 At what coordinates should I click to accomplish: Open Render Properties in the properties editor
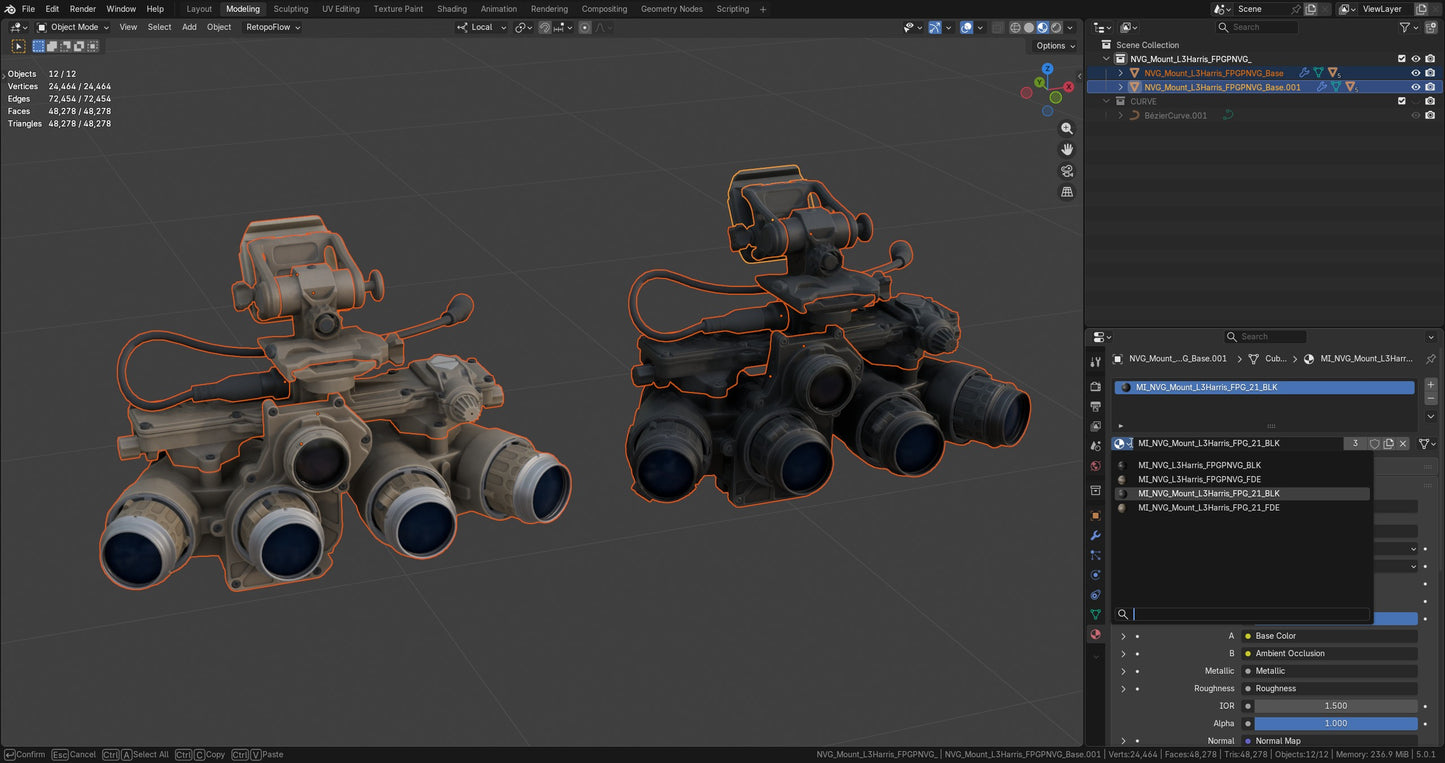coord(1095,387)
